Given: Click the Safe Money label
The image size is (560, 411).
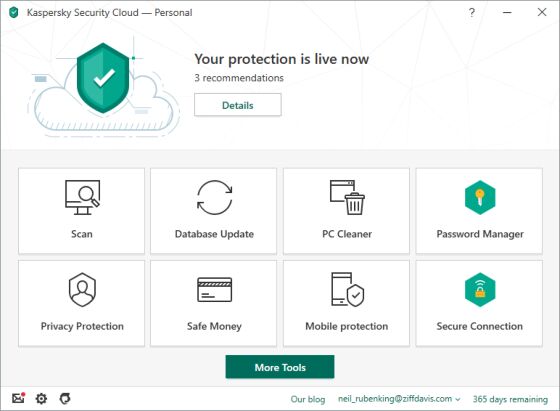Looking at the screenshot, I should coord(214,326).
